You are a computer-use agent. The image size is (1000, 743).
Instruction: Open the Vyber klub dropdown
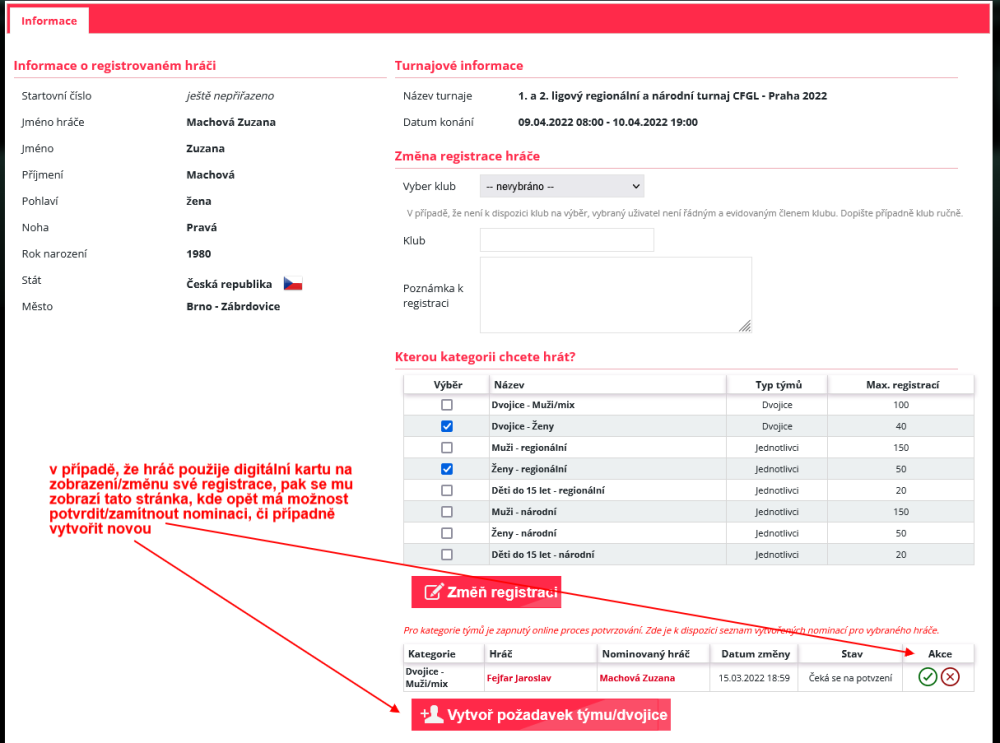tap(562, 186)
